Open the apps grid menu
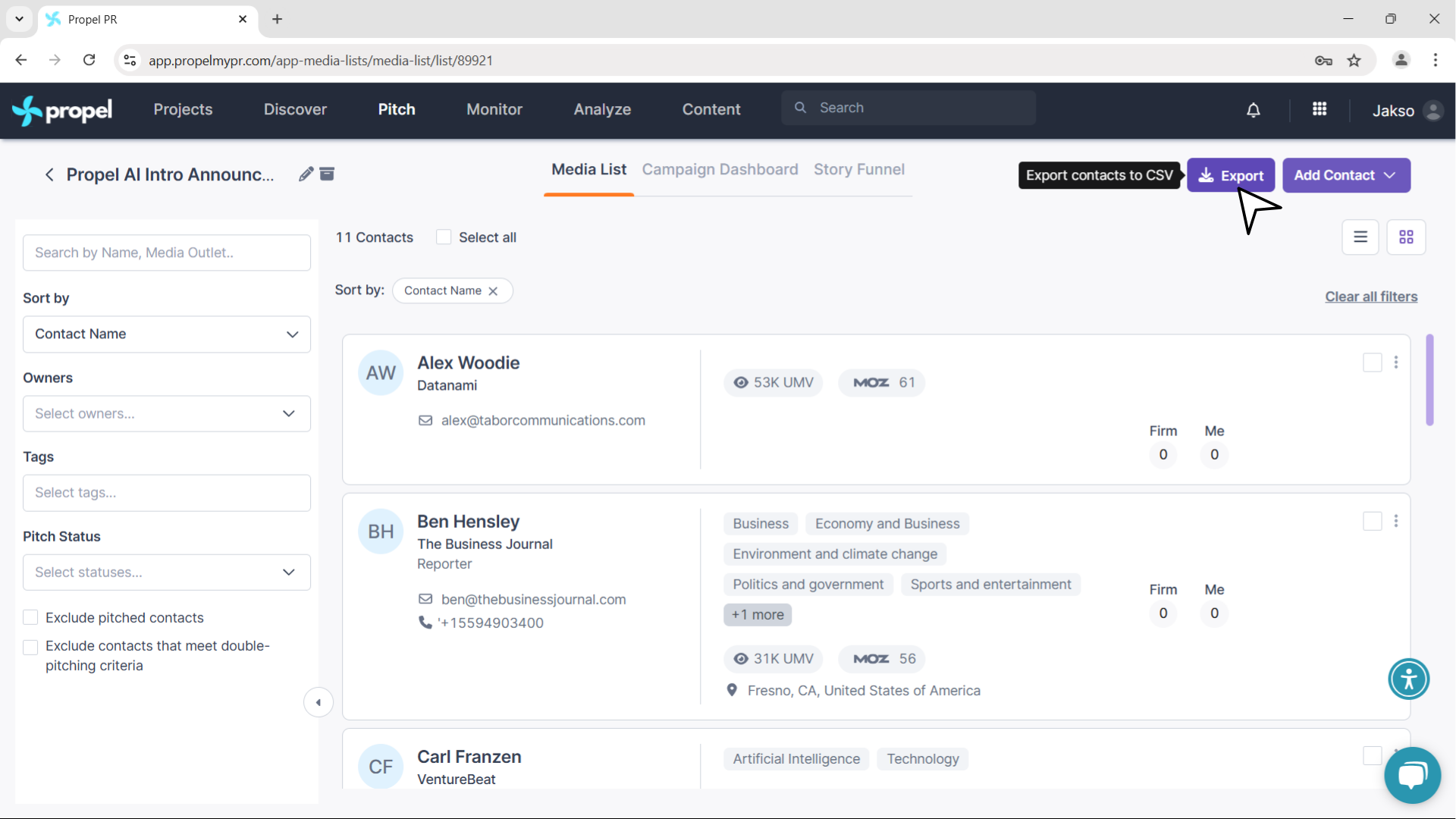This screenshot has height=819, width=1456. pyautogui.click(x=1319, y=109)
